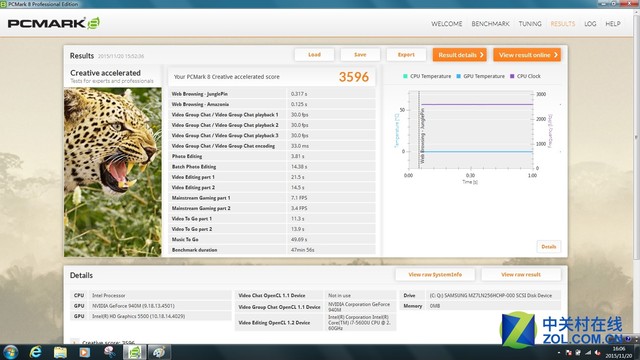Open chart Details button
Screen dimensions: 640x360
(x=549, y=247)
